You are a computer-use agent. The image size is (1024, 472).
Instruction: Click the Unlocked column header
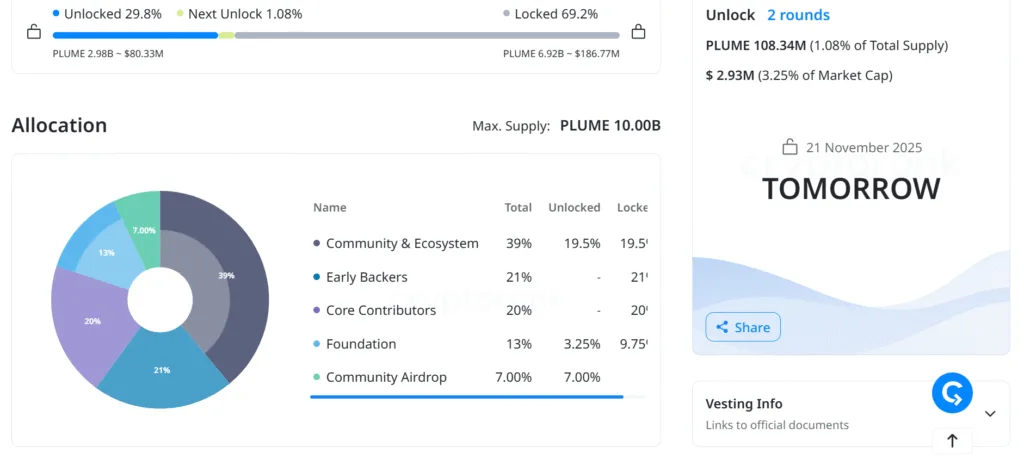(x=574, y=208)
